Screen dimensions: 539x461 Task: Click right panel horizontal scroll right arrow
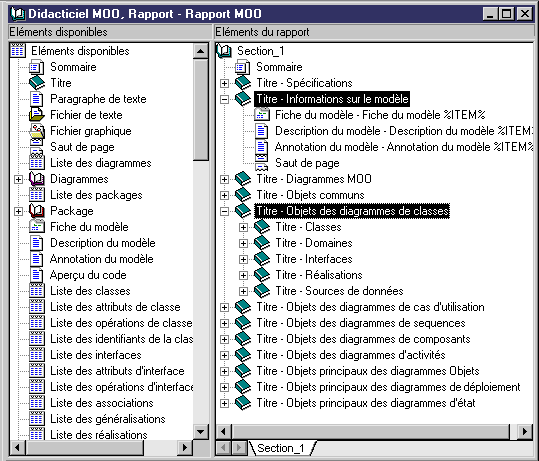point(525,431)
